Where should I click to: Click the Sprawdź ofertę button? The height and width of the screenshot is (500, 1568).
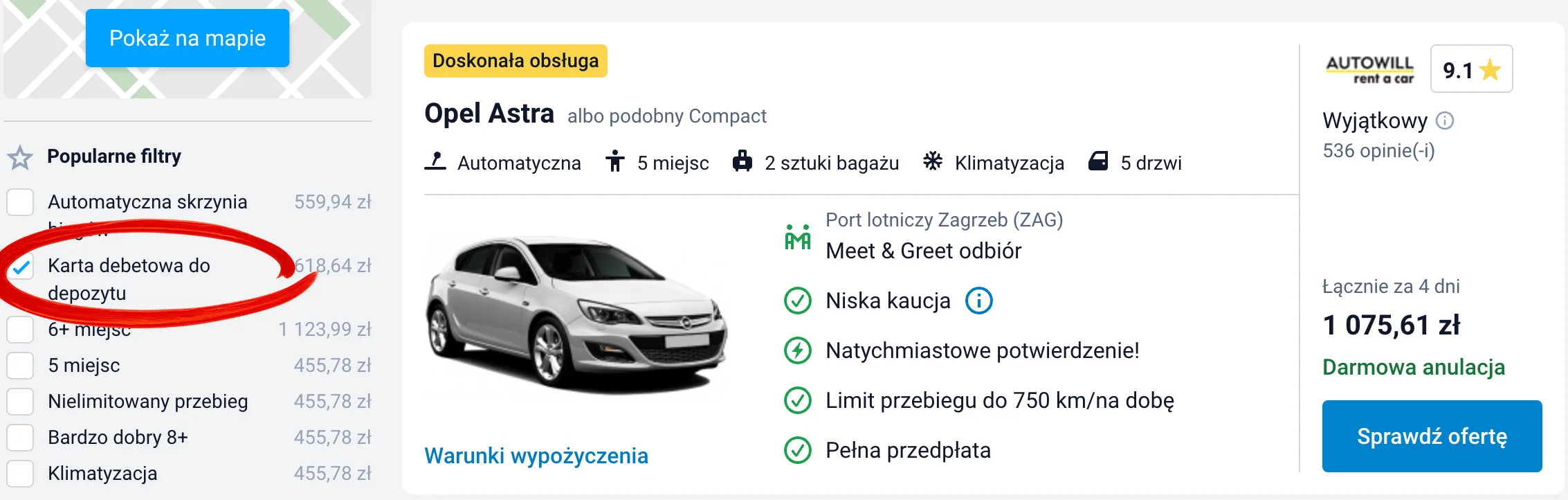[x=1431, y=436]
